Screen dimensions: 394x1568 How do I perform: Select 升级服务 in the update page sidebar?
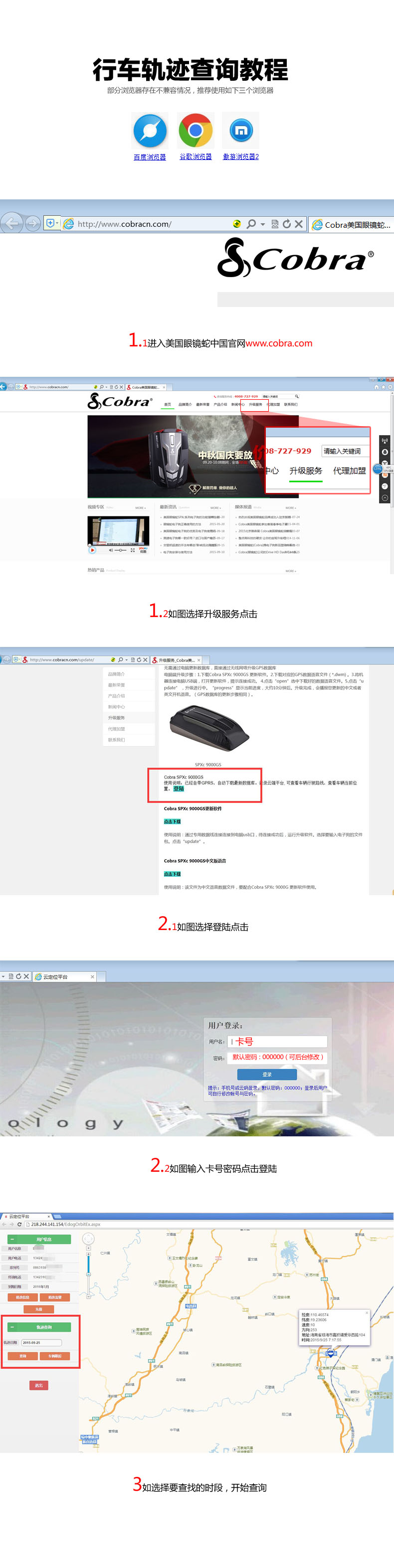pos(116,718)
